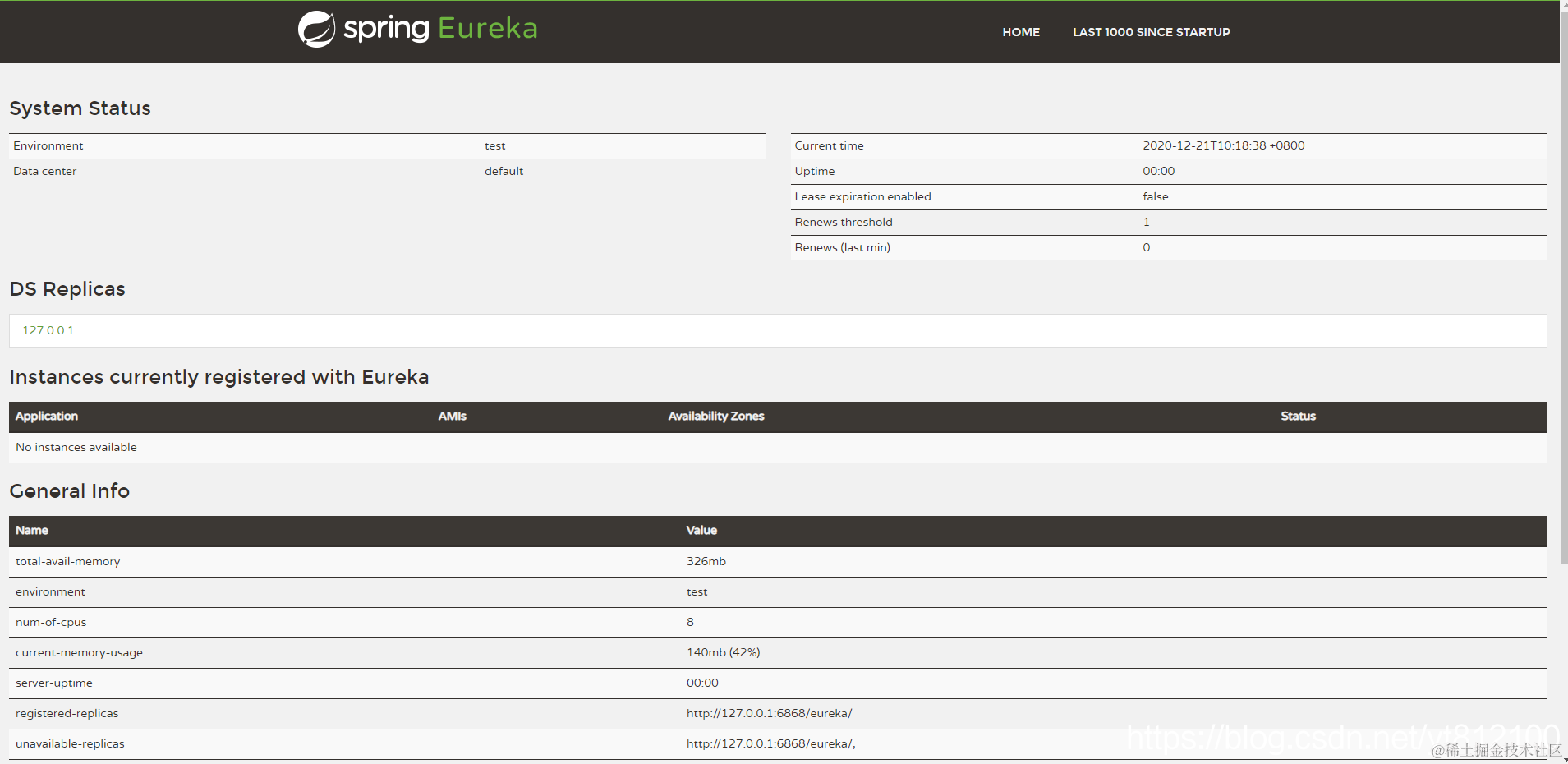The width and height of the screenshot is (1568, 764).
Task: Click the unavailable-replicas row name
Action: pos(70,743)
